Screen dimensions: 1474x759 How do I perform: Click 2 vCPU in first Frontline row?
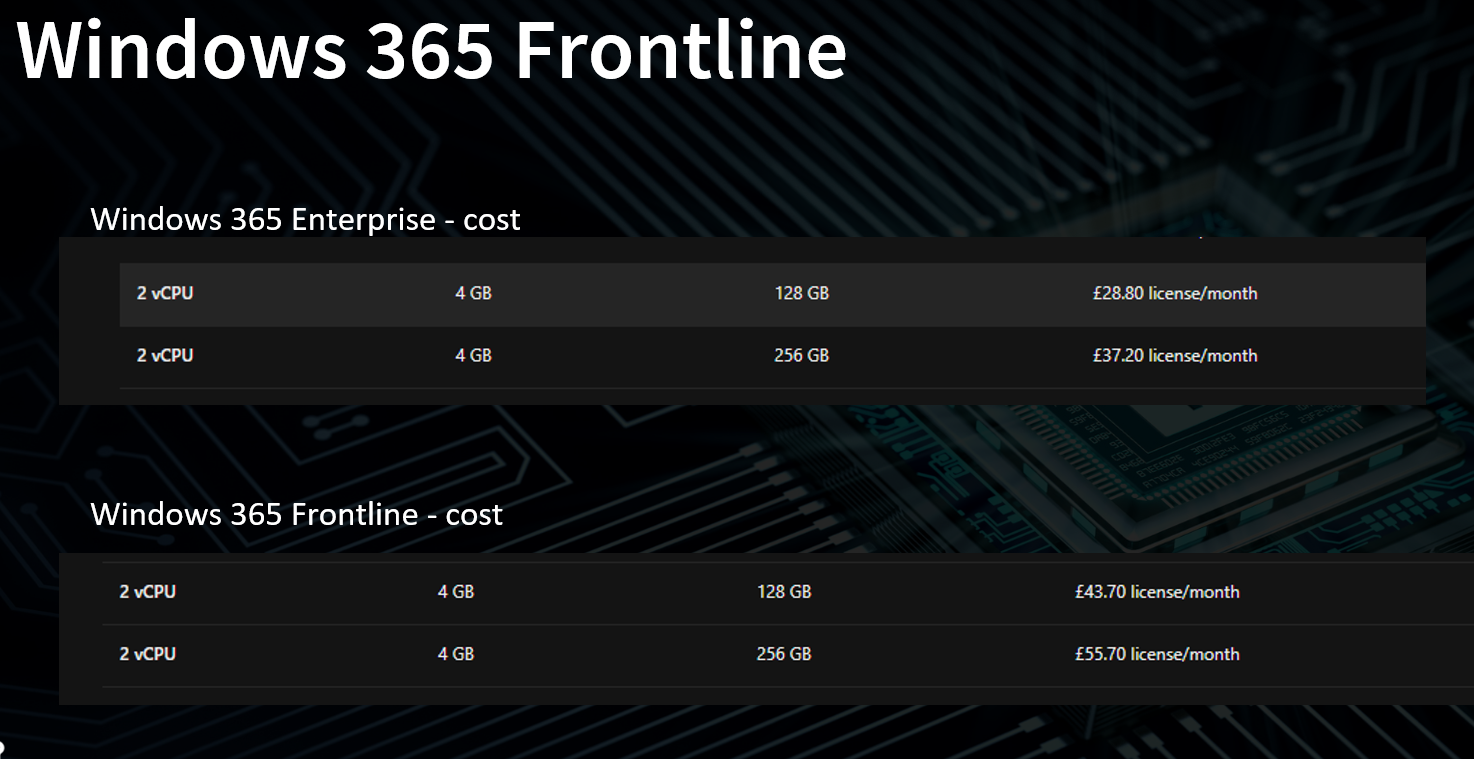148,592
